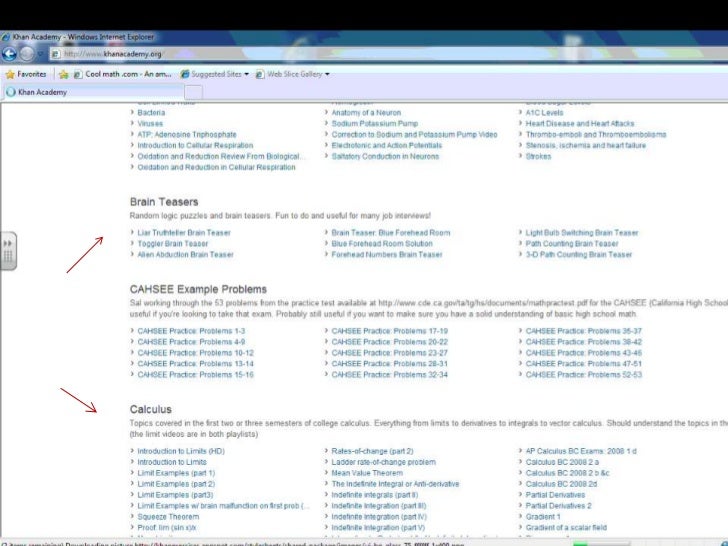Open Mean Value Theorem link
The width and height of the screenshot is (728, 546).
(x=367, y=473)
